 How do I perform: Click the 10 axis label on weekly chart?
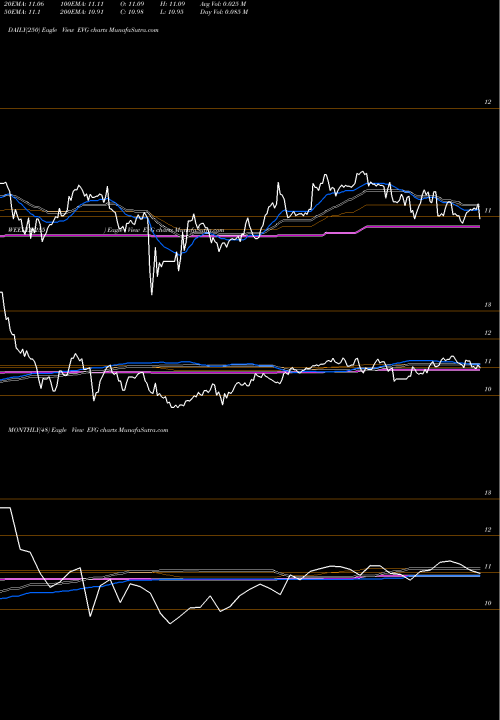coord(488,389)
